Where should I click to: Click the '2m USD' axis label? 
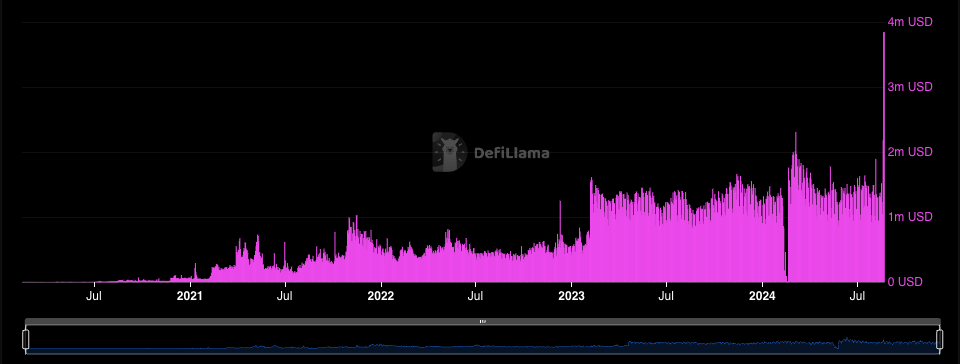[910, 152]
